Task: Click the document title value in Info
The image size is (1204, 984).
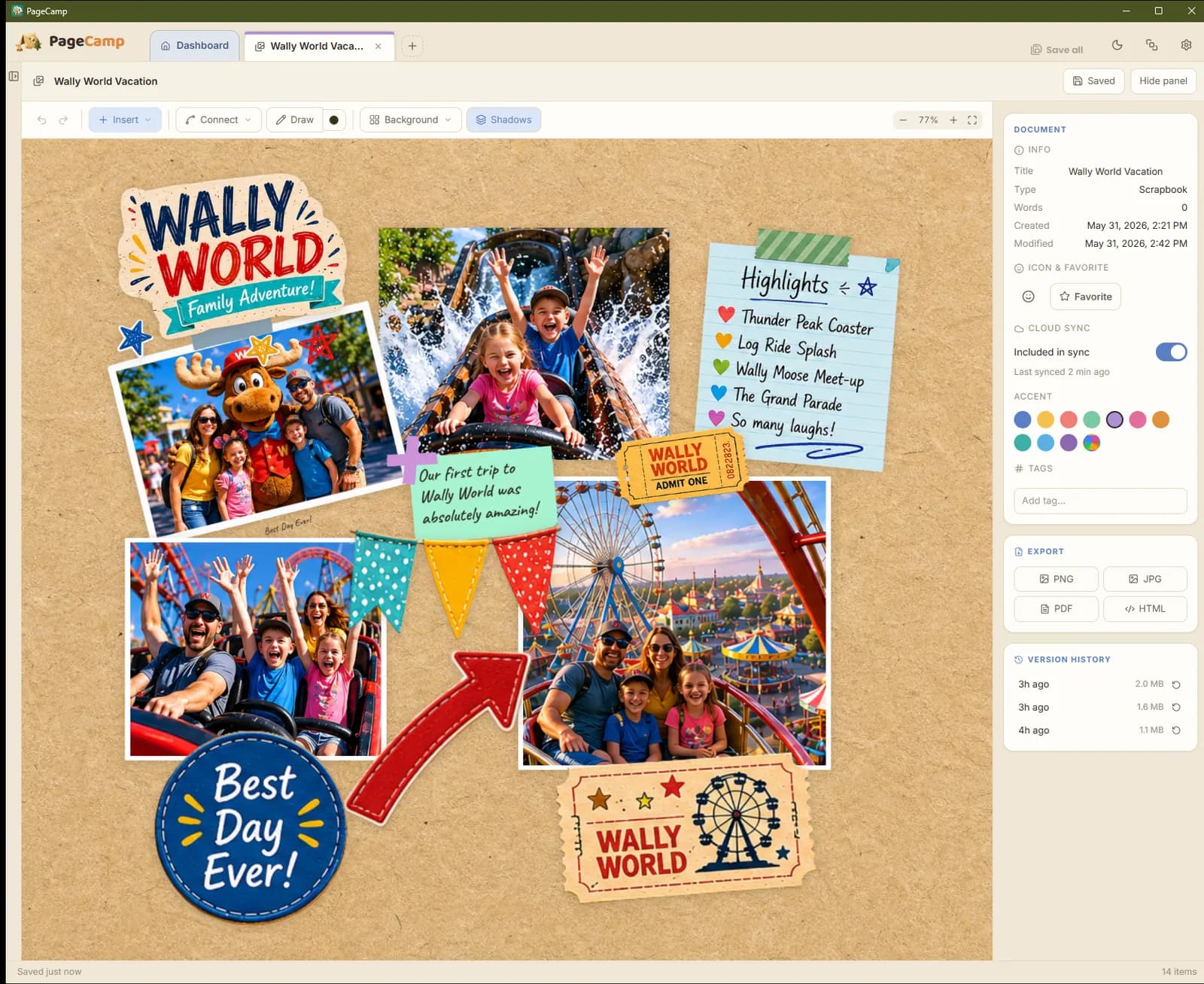Action: 1115,172
